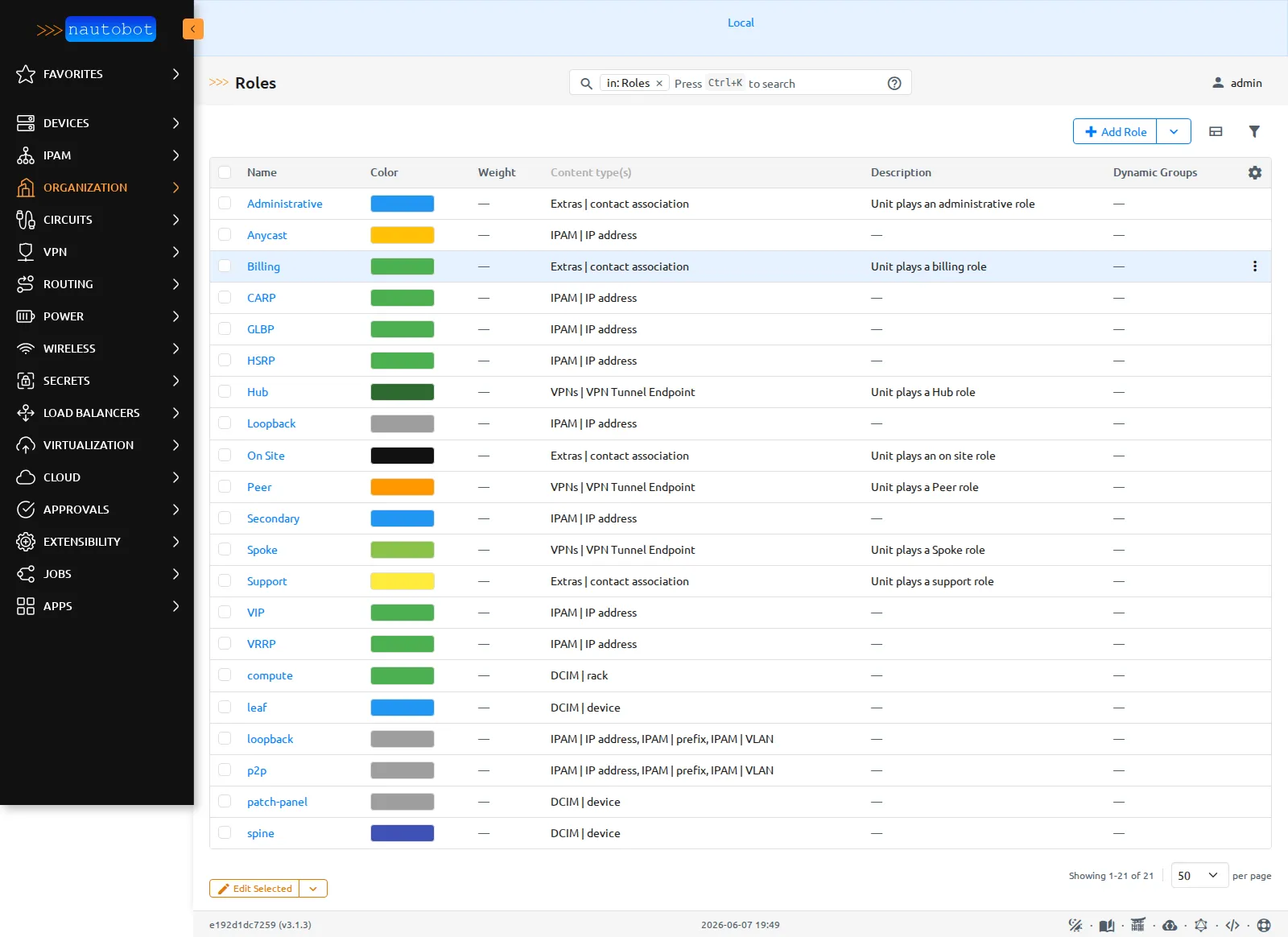This screenshot has width=1288, height=937.
Task: Check the VRRP role checkbox
Action: point(225,644)
